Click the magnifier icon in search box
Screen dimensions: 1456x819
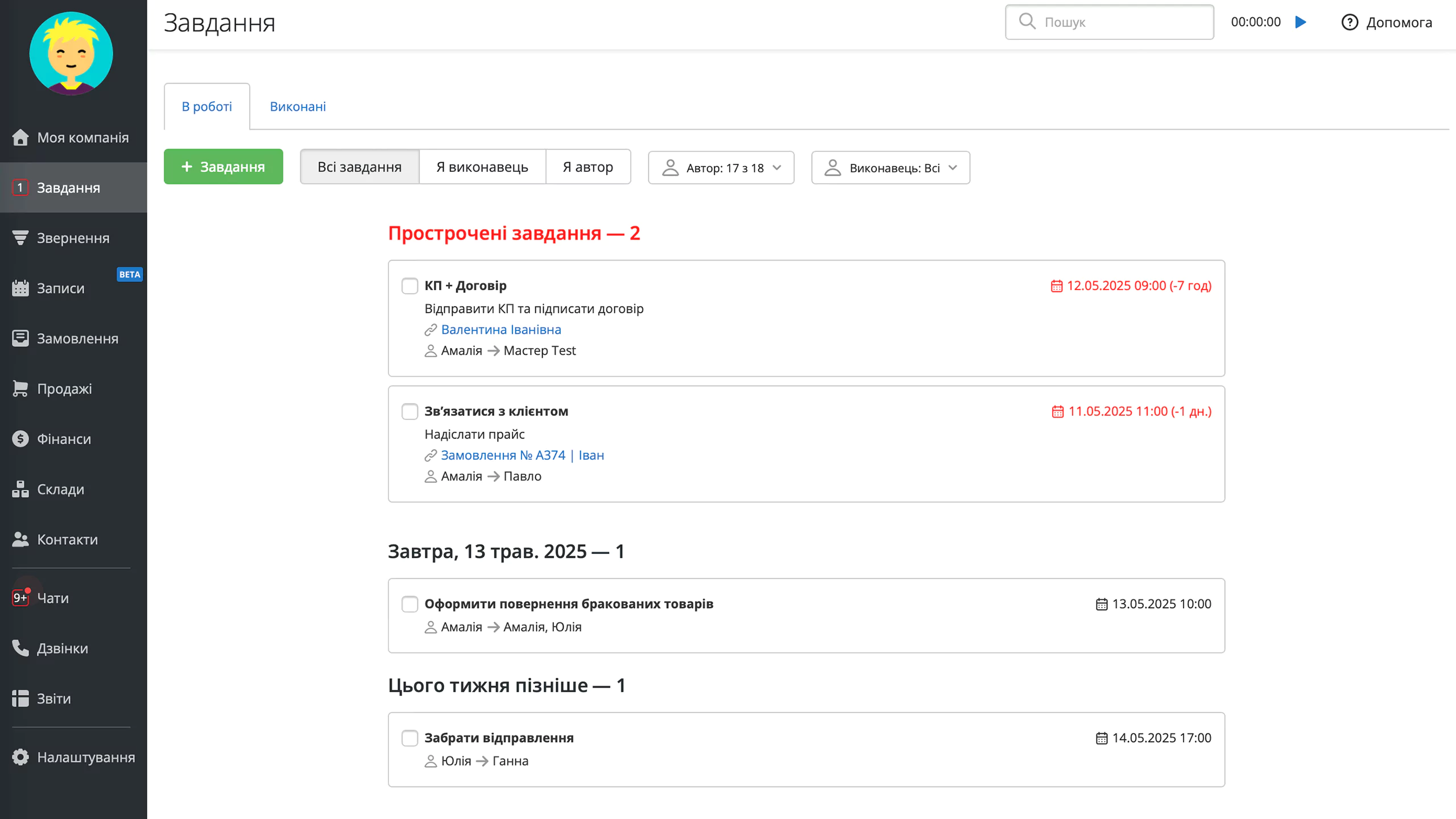[1027, 22]
